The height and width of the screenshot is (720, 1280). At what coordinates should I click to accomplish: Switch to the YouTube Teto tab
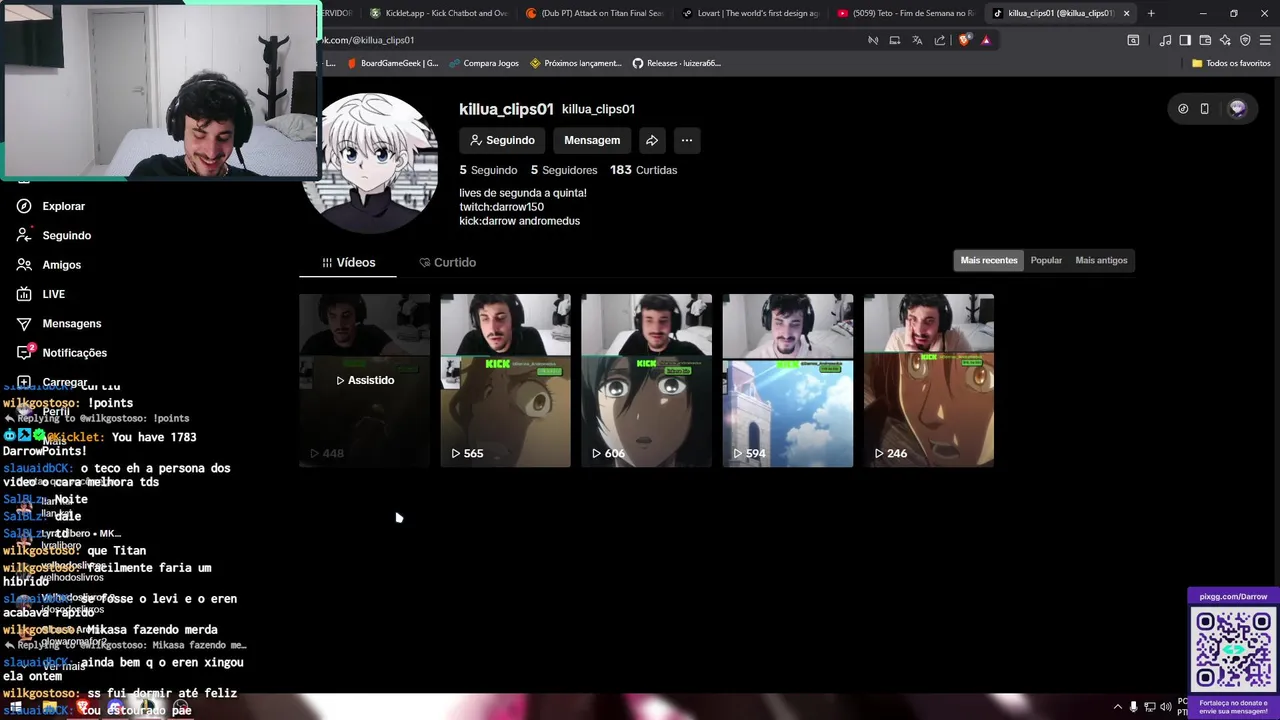click(x=906, y=13)
